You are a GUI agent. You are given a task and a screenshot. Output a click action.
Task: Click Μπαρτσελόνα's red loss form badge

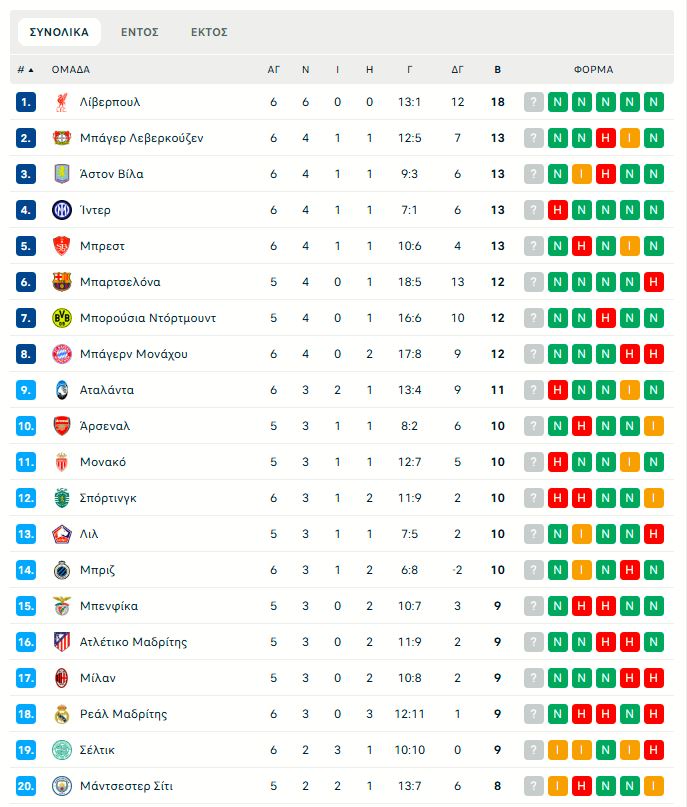pyautogui.click(x=654, y=282)
